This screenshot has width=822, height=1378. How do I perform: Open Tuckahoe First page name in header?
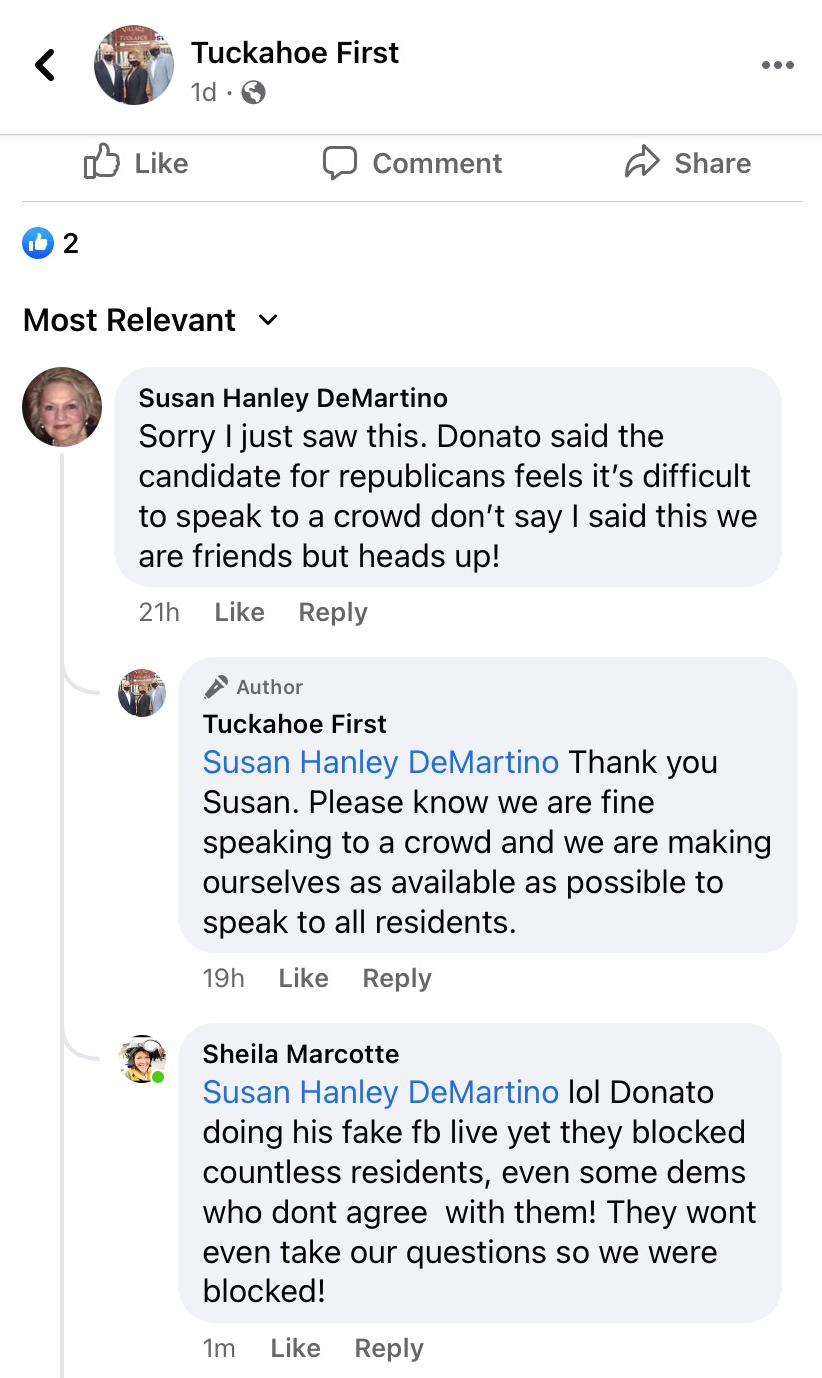coord(295,53)
